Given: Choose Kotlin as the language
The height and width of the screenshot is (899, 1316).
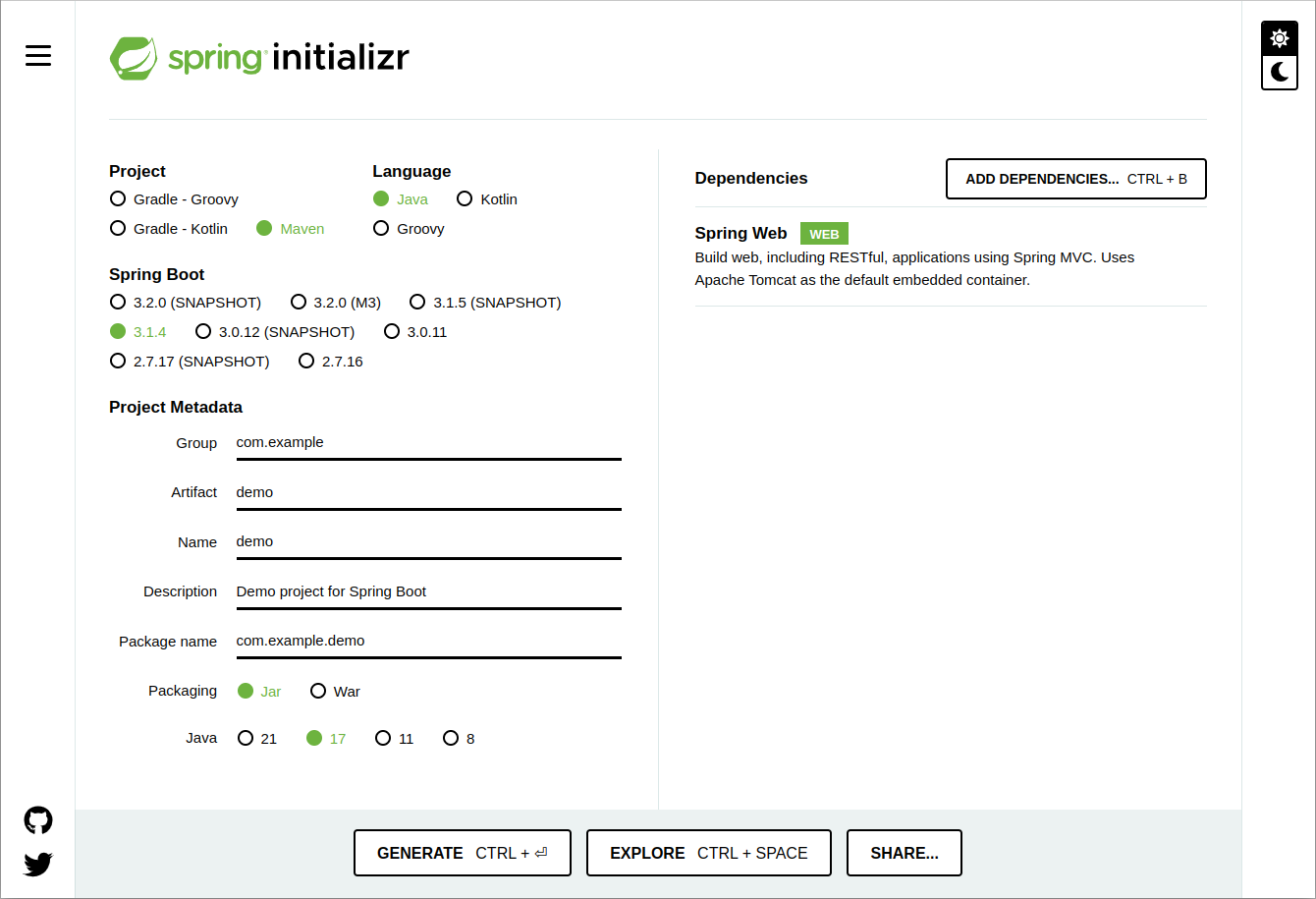Looking at the screenshot, I should tap(487, 199).
